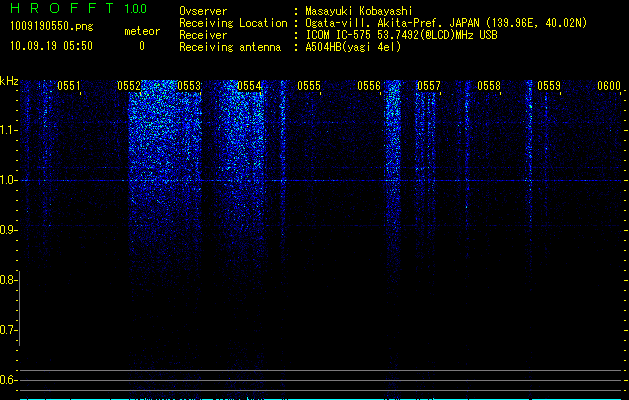The height and width of the screenshot is (400, 629).
Task: Click the Ovserver label
Action: 203,11
